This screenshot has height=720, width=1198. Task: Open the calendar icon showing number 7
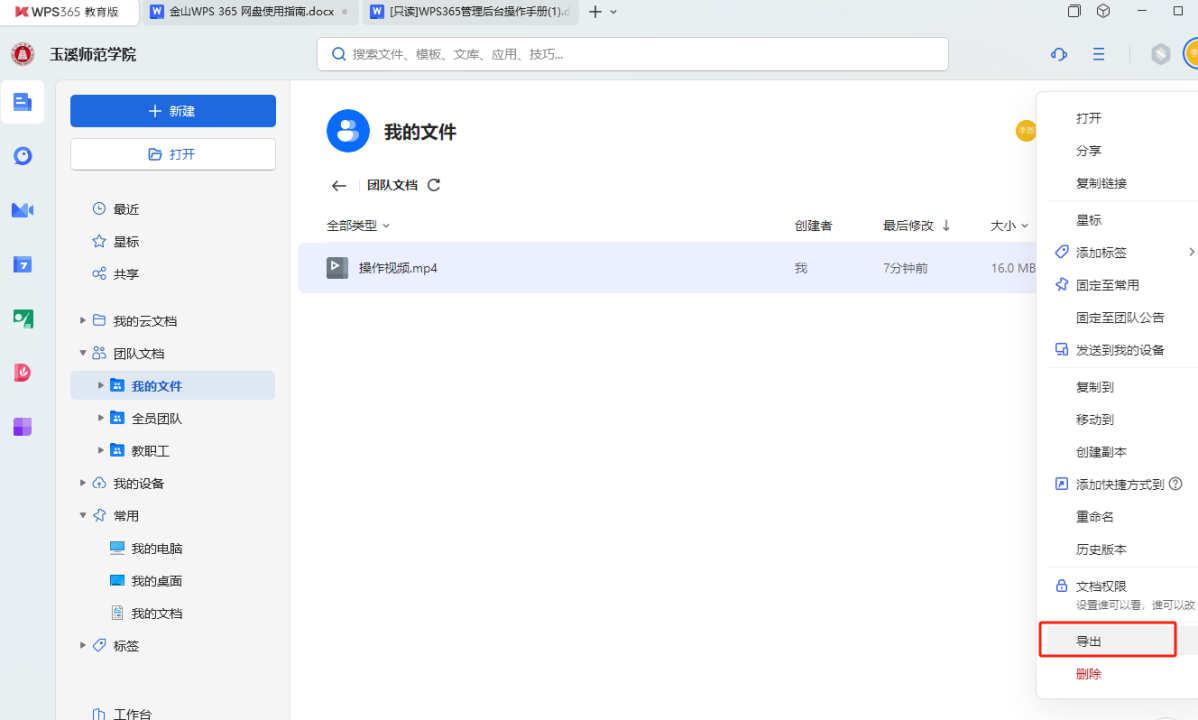point(22,264)
